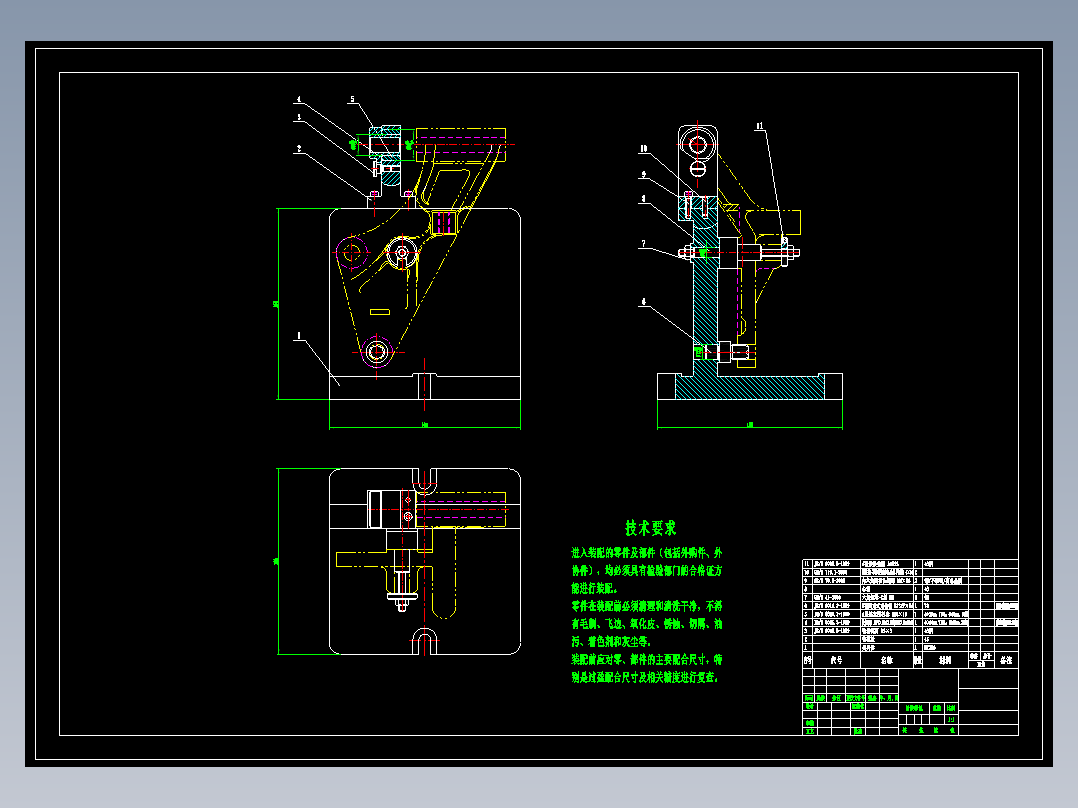Image resolution: width=1078 pixels, height=808 pixels.
Task: Click part balloon number 7 in side view
Action: (644, 243)
